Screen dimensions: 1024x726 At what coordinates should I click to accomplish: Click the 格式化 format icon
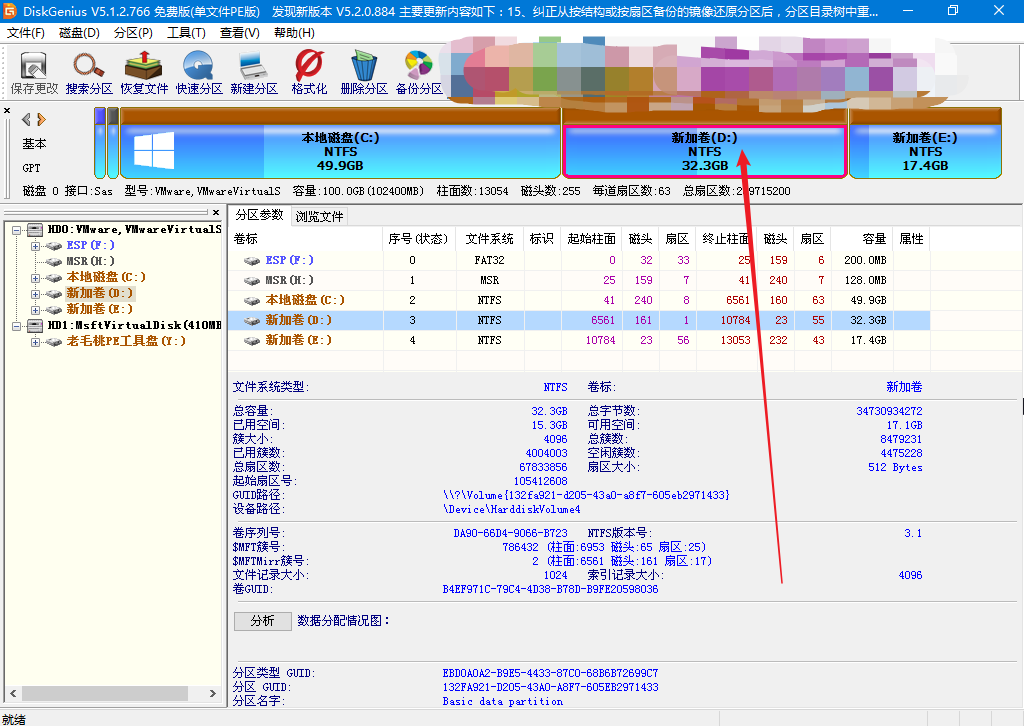[x=309, y=72]
